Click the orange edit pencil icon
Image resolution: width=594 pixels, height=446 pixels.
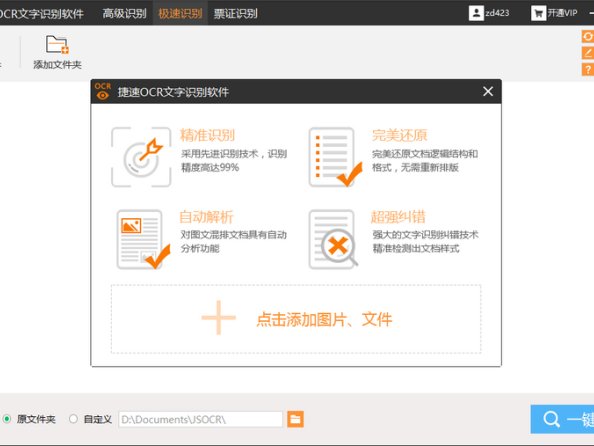click(588, 53)
